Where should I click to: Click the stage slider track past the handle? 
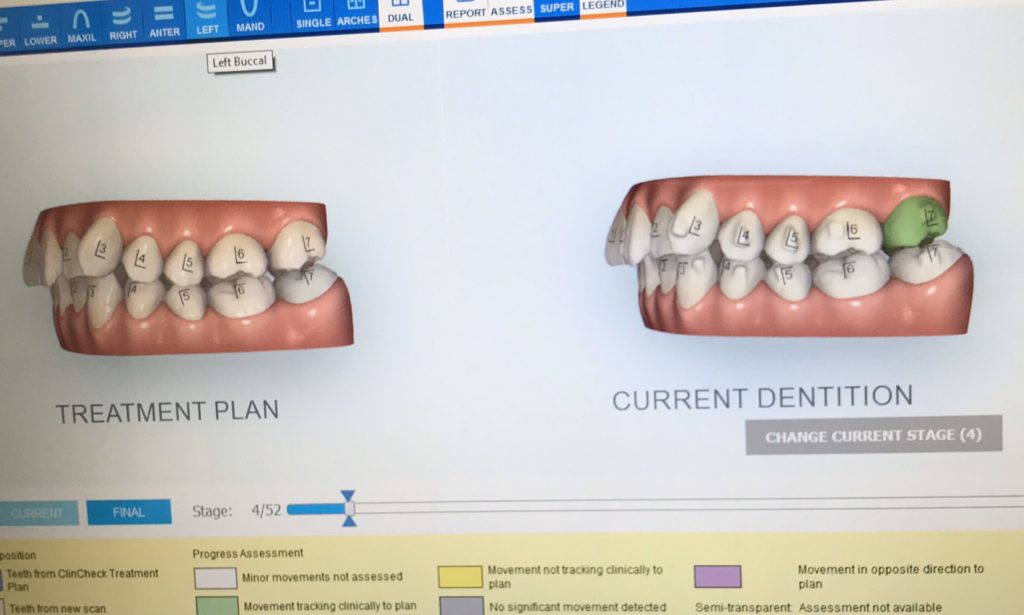[689, 503]
